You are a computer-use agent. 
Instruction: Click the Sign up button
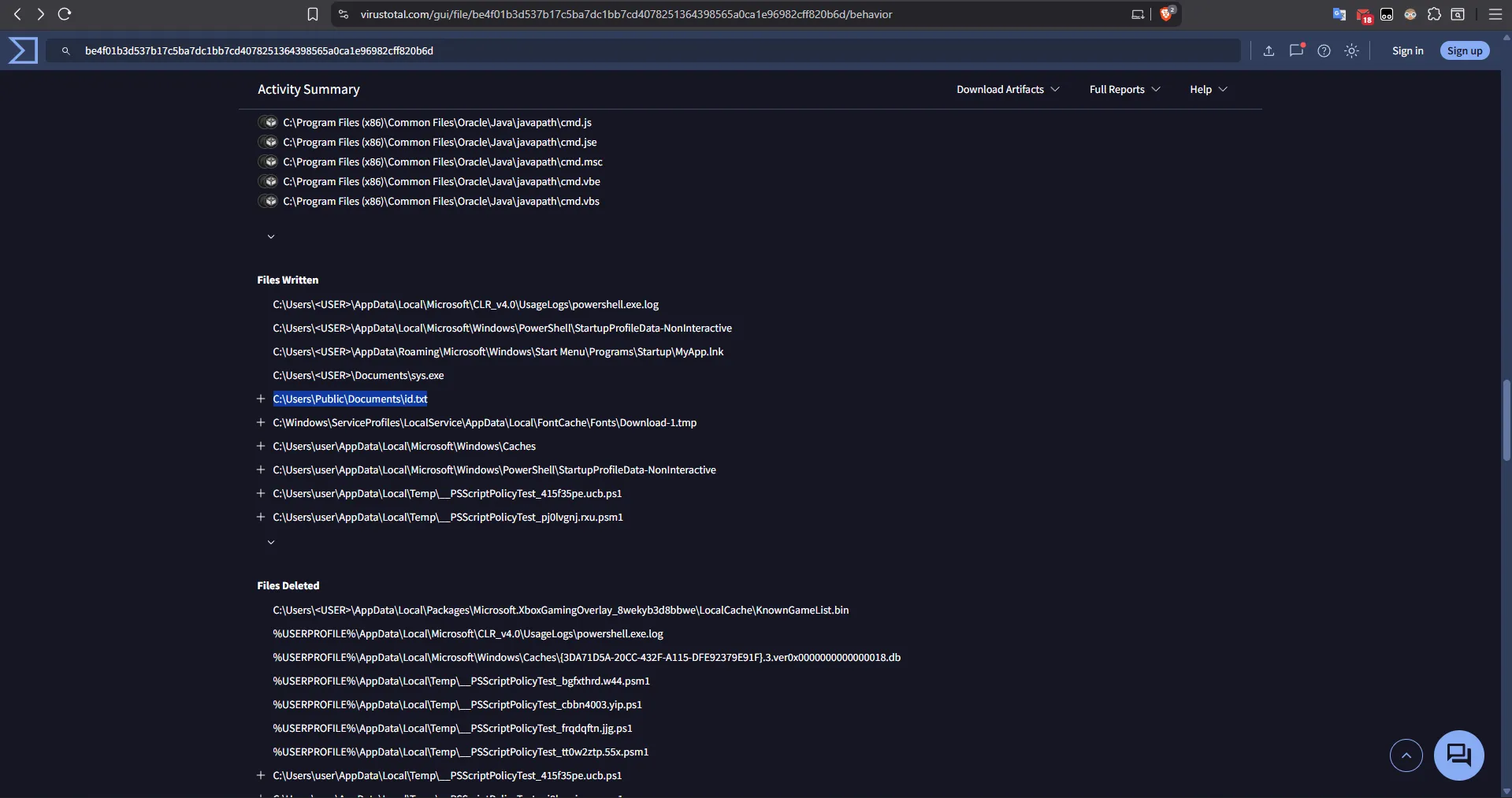click(x=1464, y=50)
